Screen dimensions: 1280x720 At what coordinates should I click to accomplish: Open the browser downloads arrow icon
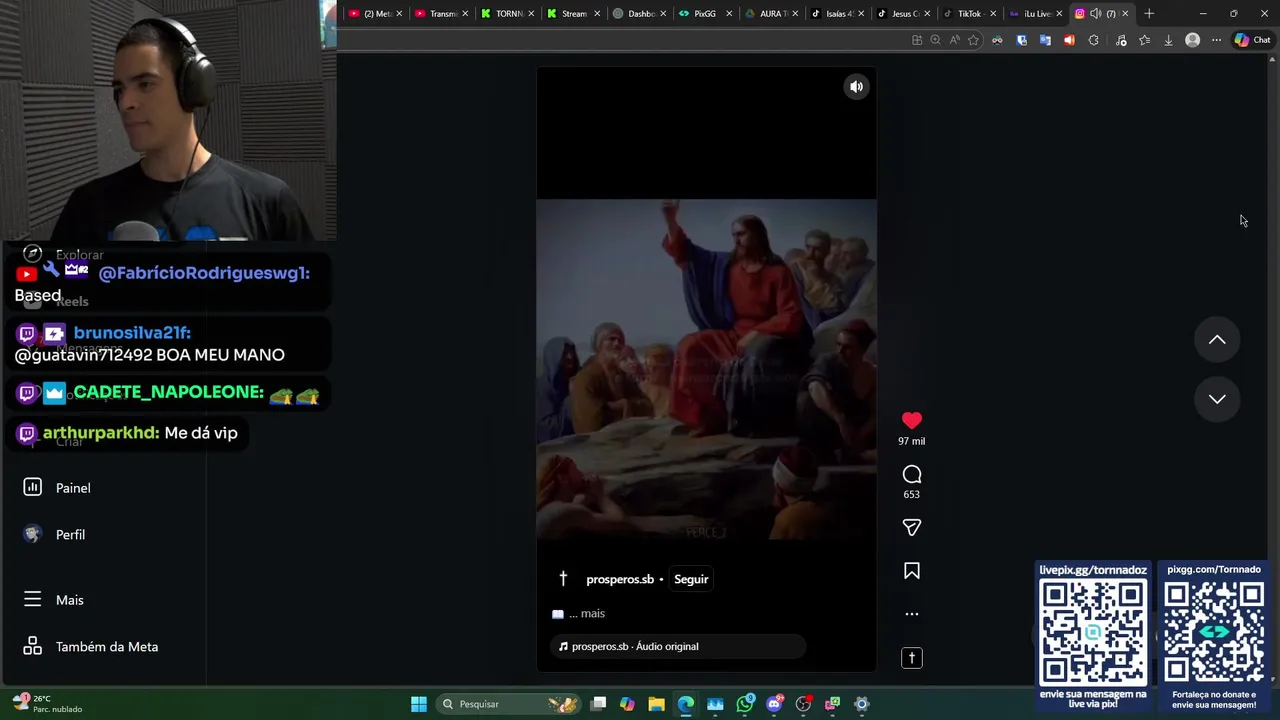click(x=1168, y=40)
